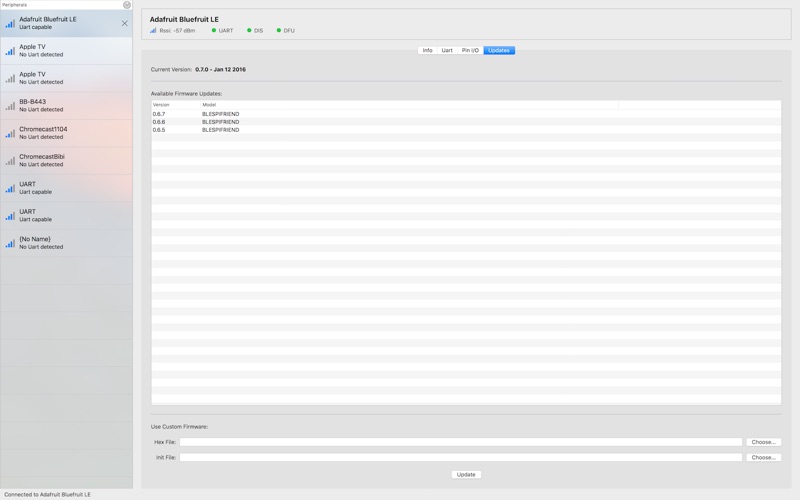The image size is (800, 500).
Task: Click current version 0.7.0 - Jan 12 2016
Action: pos(220,69)
